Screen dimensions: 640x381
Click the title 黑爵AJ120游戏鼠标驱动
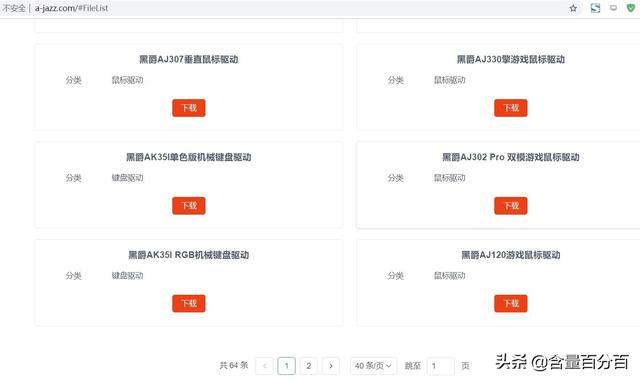(511, 255)
